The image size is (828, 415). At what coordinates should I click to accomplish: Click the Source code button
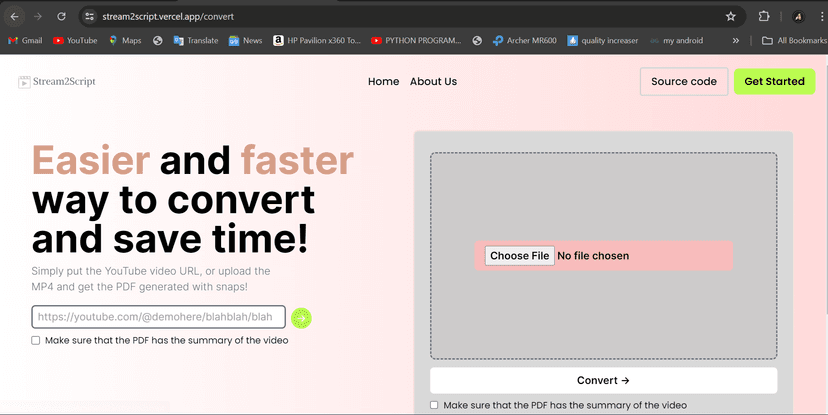[x=684, y=81]
